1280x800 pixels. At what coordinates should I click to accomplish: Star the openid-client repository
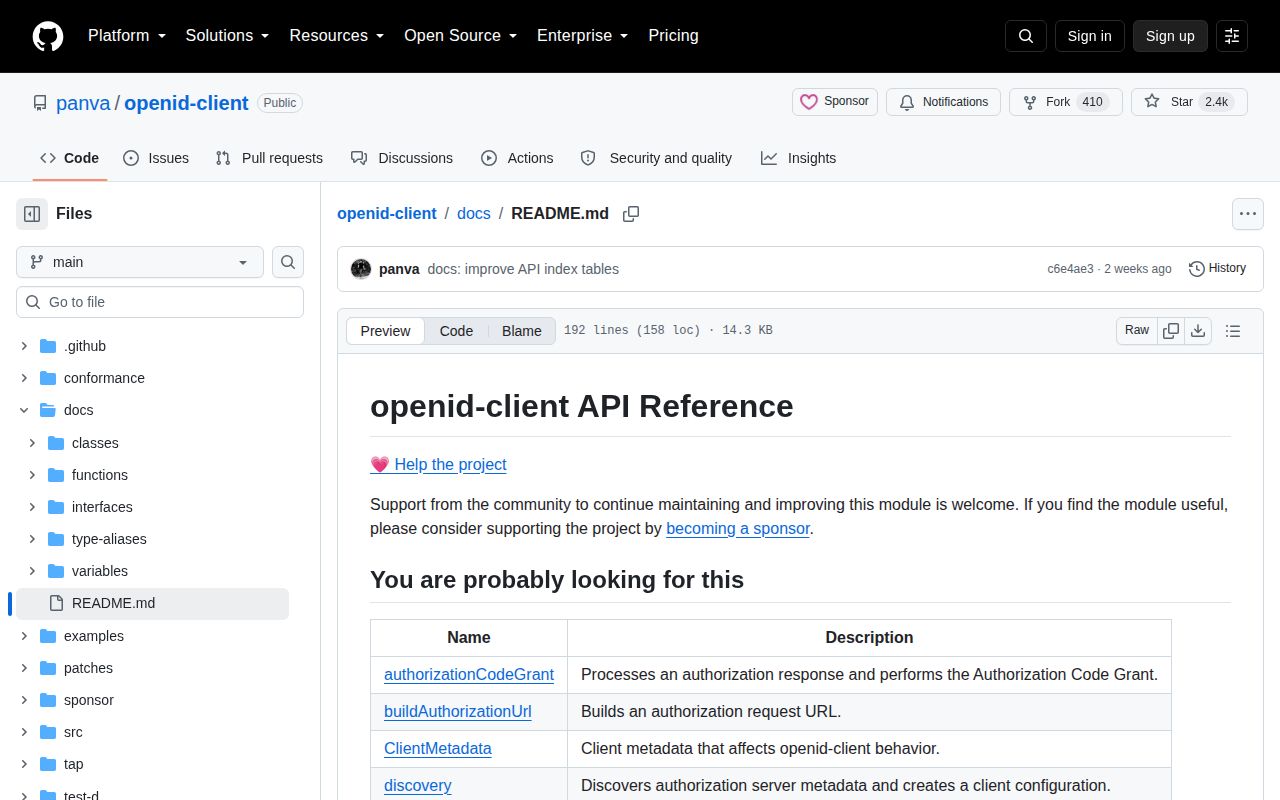point(1189,102)
